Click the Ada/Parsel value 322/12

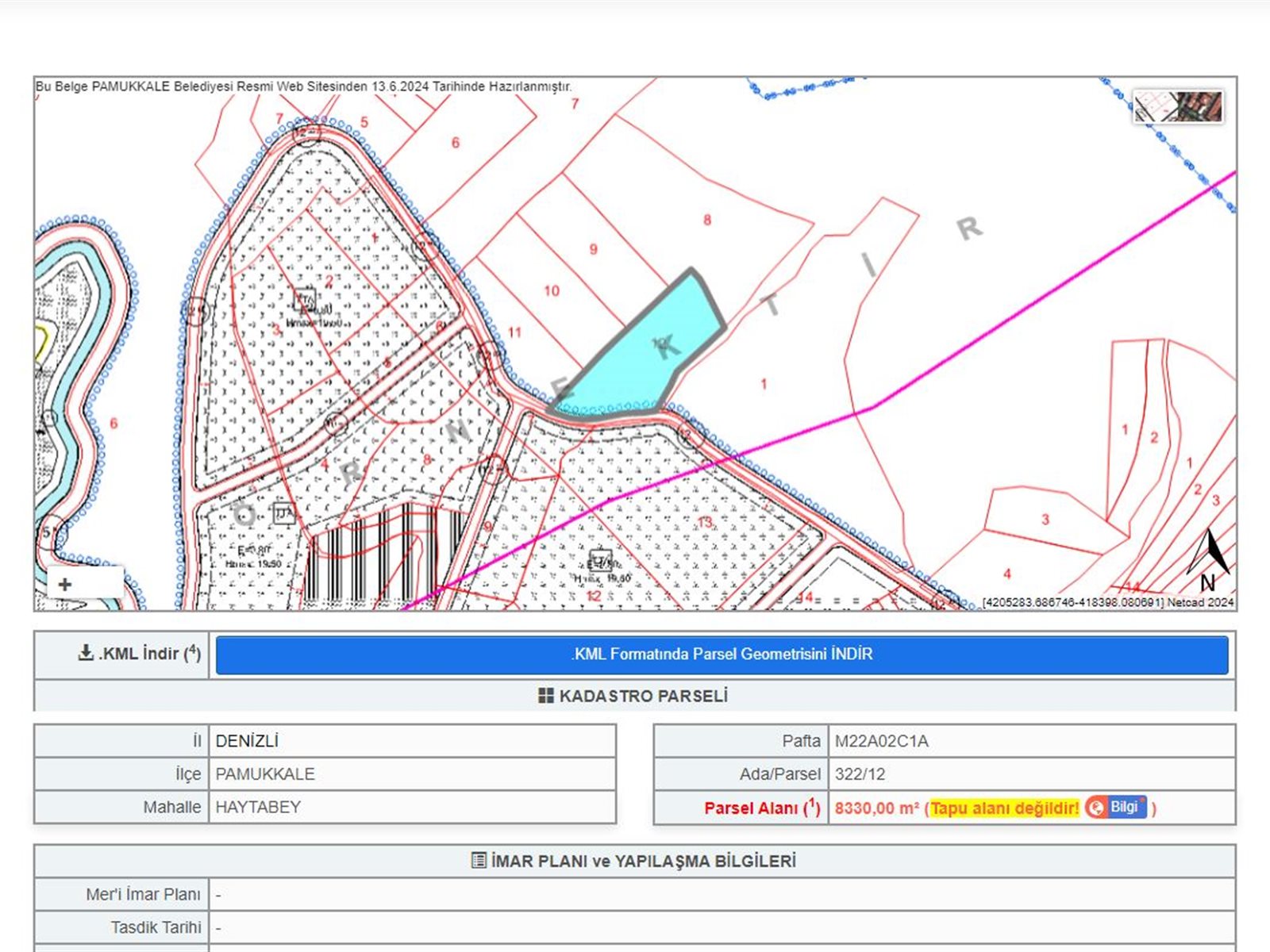point(860,774)
